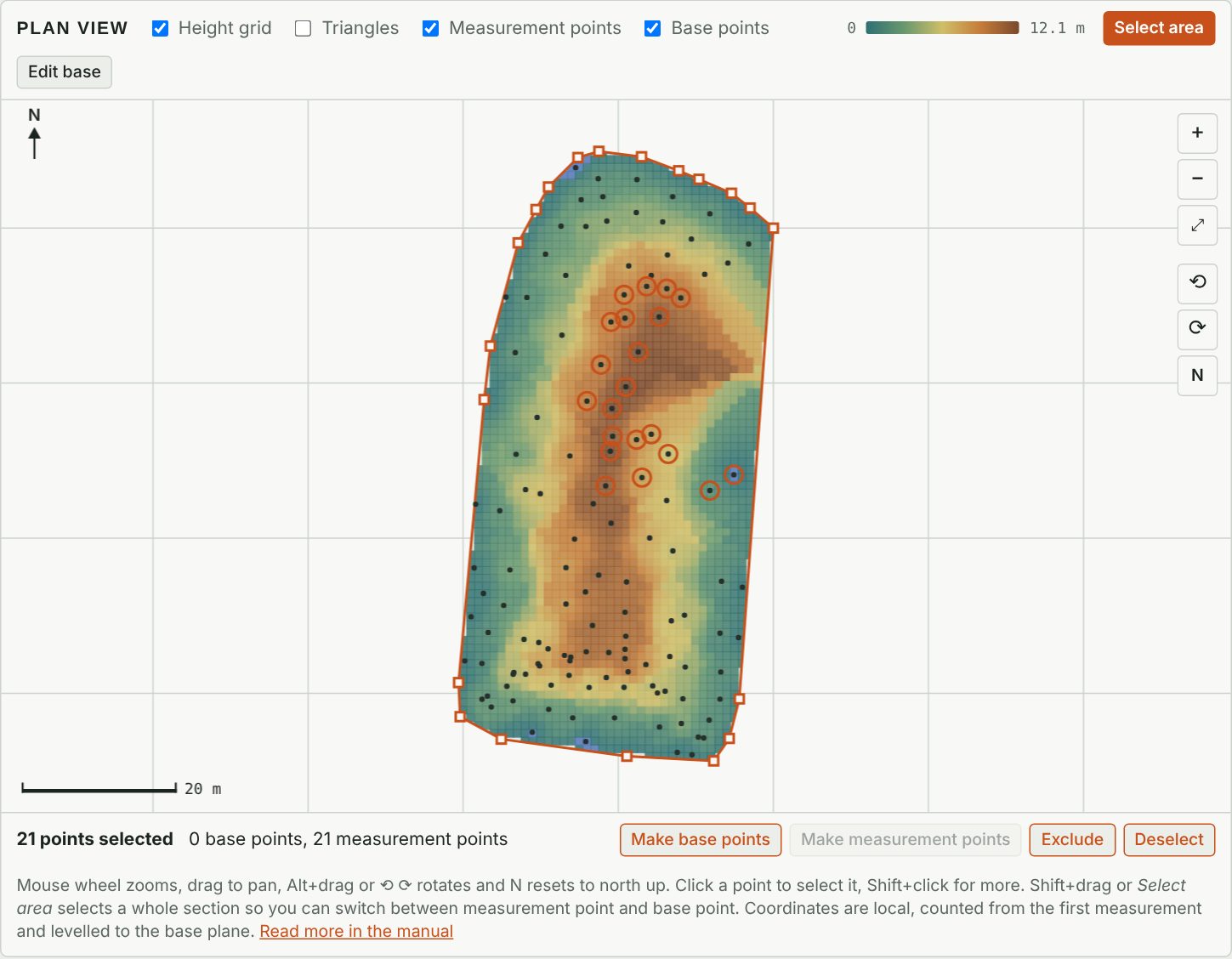Disable the Height grid checkbox

point(160,28)
